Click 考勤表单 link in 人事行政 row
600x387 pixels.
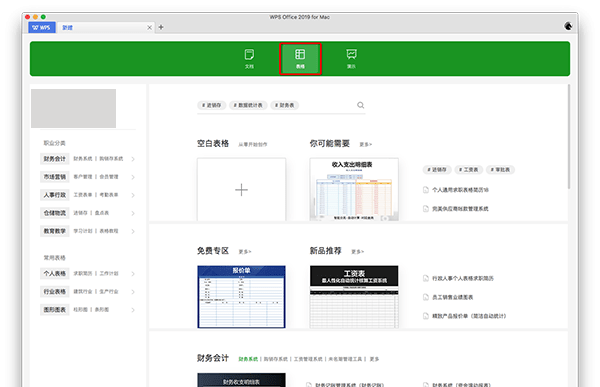click(x=109, y=195)
